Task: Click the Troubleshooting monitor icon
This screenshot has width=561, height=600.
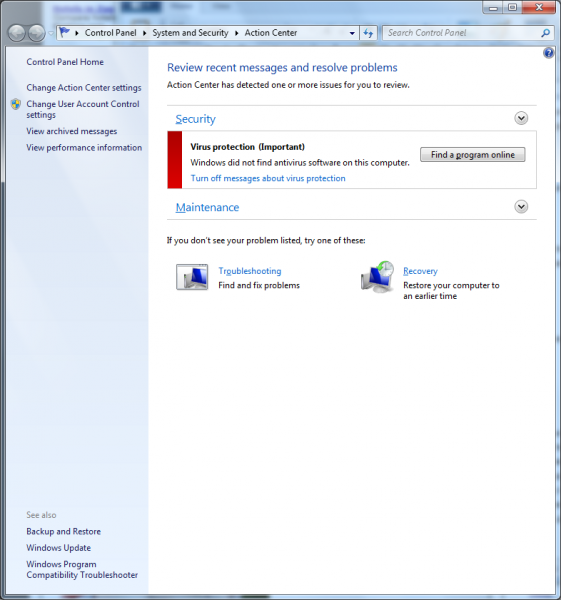Action: pos(192,277)
